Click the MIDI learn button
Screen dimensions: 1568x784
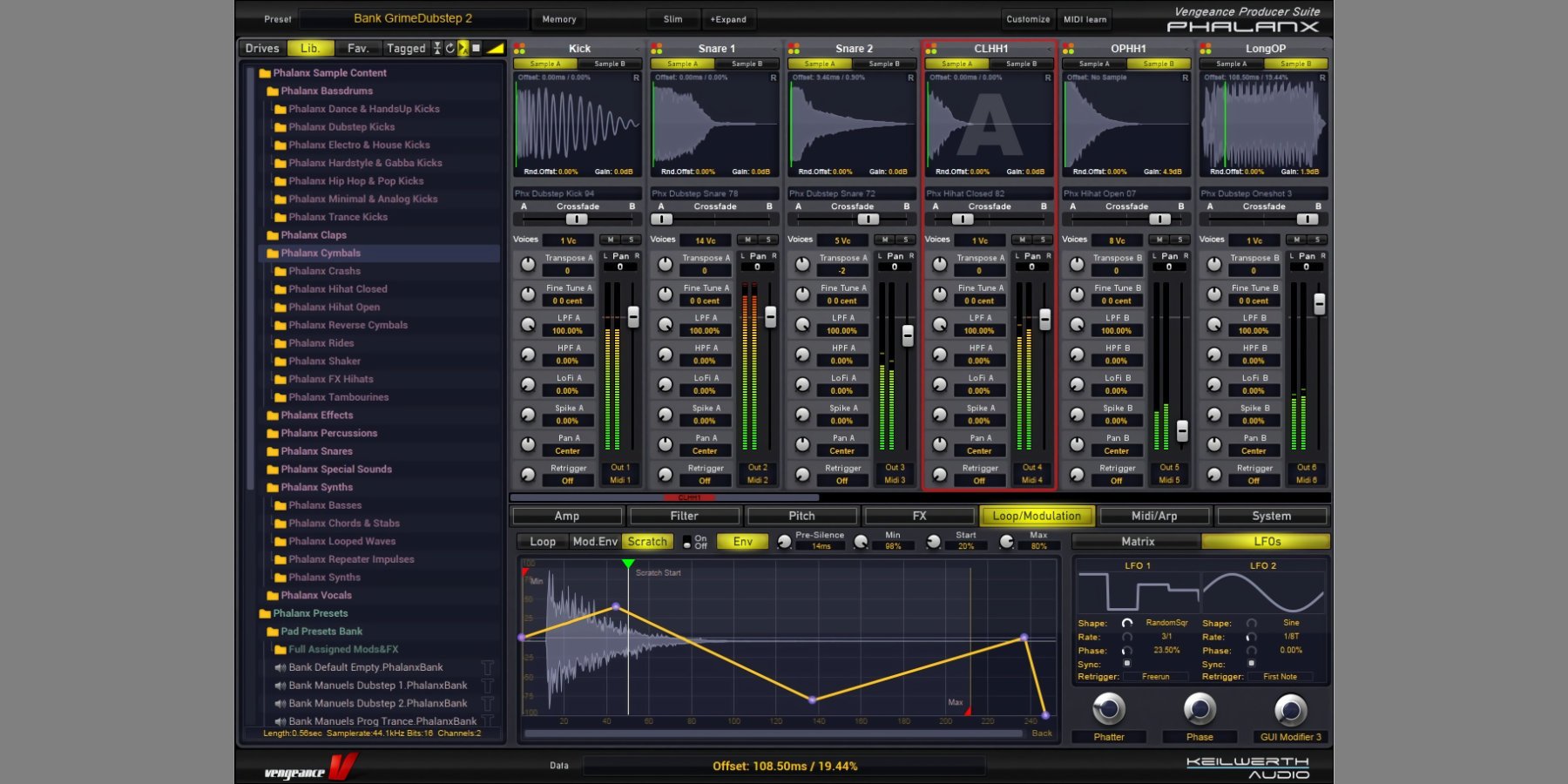[1085, 19]
